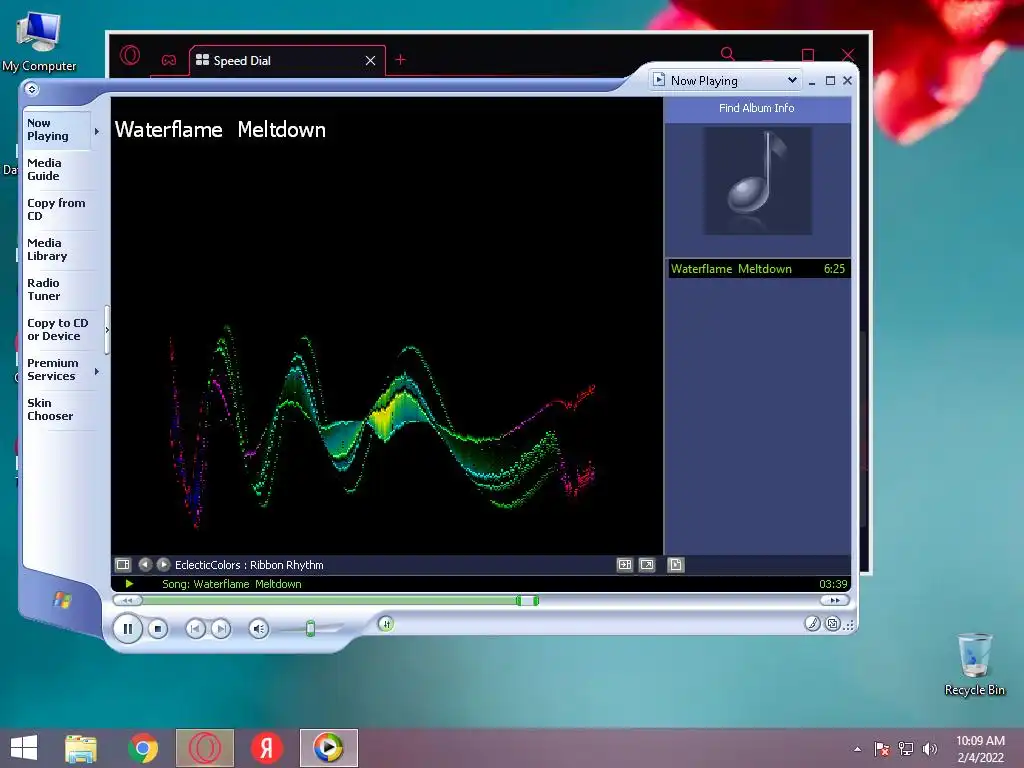This screenshot has height=768, width=1024.
Task: Open system volume tray icon
Action: pyautogui.click(x=930, y=749)
